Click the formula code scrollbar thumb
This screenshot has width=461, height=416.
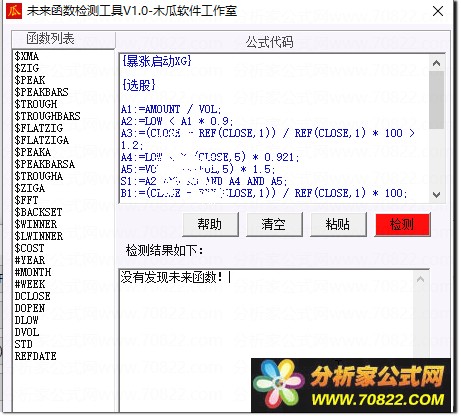(x=436, y=99)
